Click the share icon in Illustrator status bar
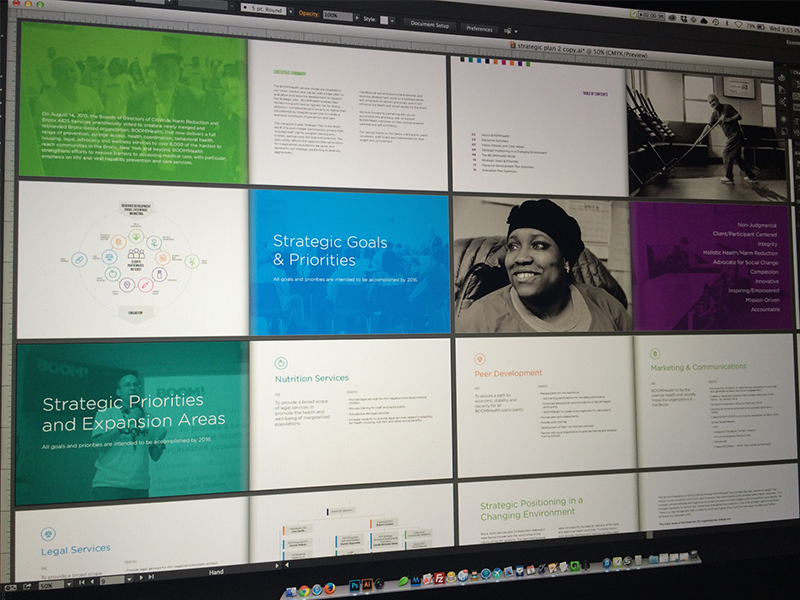The image size is (800, 600). point(27,586)
